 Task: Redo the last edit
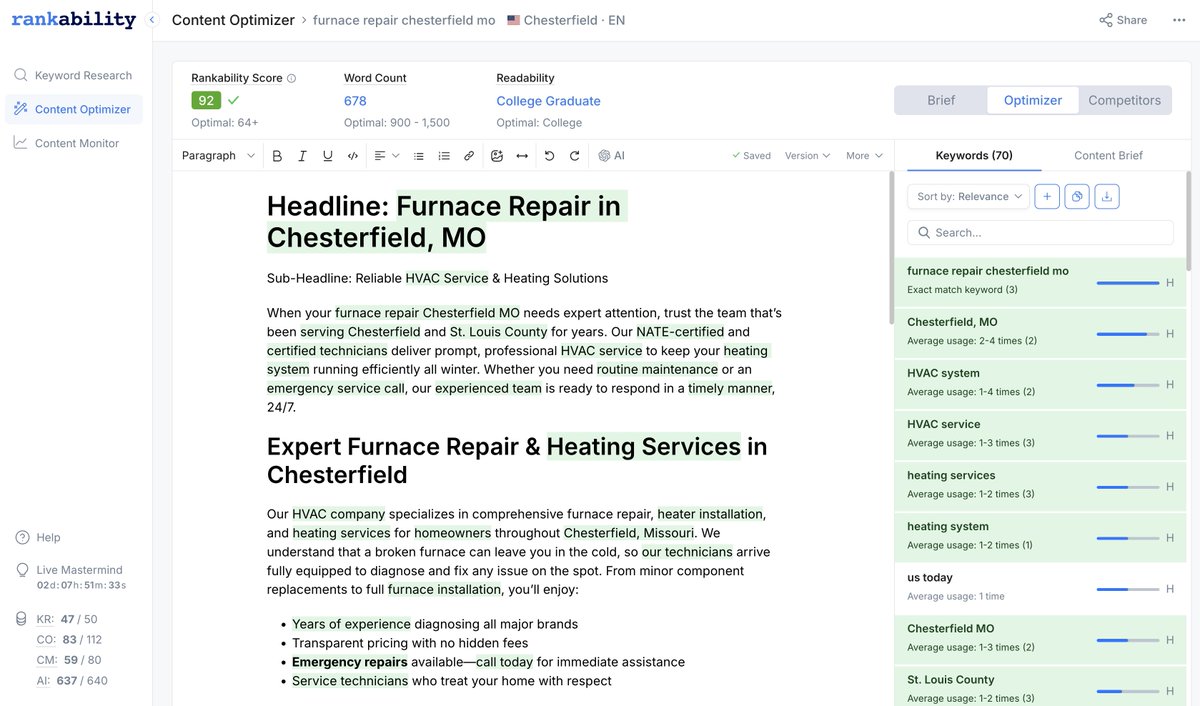(574, 156)
